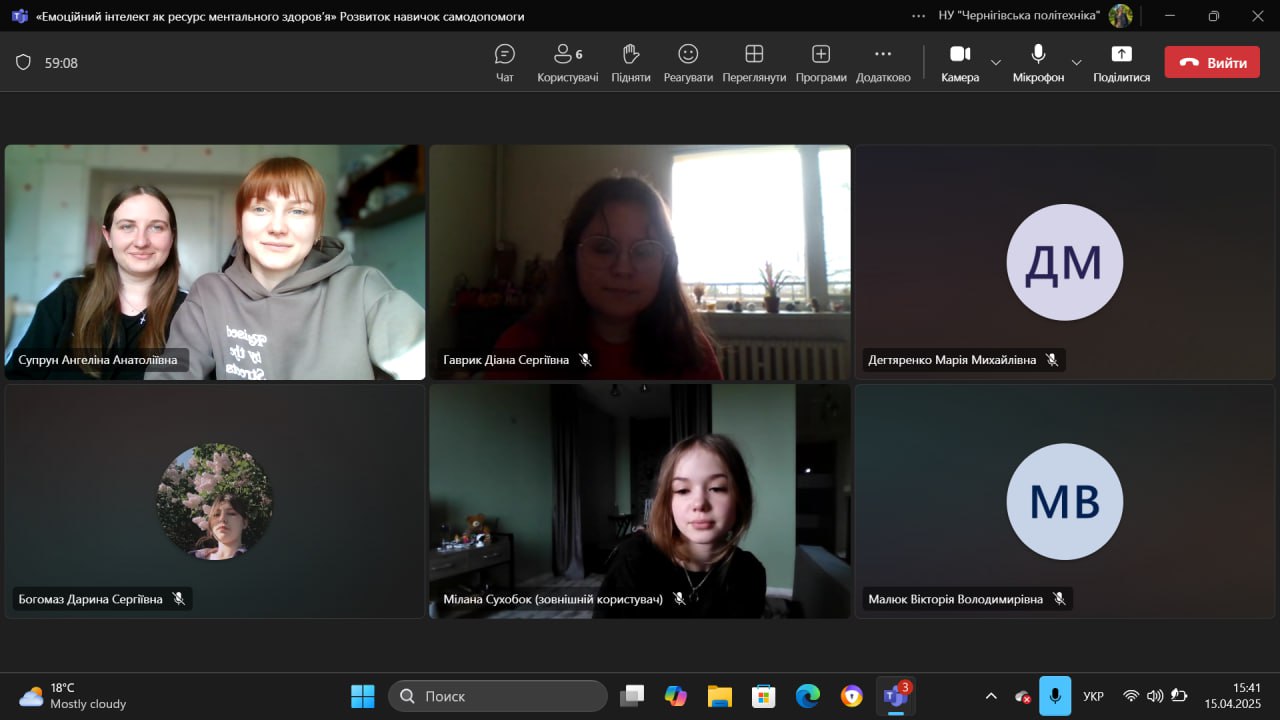The width and height of the screenshot is (1280, 720).
Task: Select Мілана Сухобок's video tile
Action: [x=640, y=500]
